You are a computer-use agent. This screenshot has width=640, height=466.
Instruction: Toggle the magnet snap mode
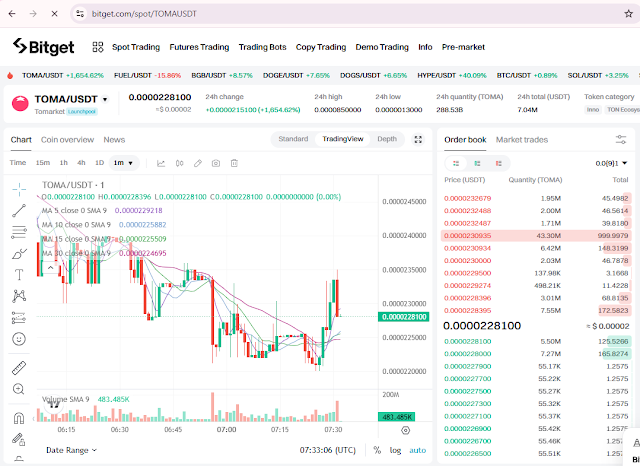pos(19,418)
